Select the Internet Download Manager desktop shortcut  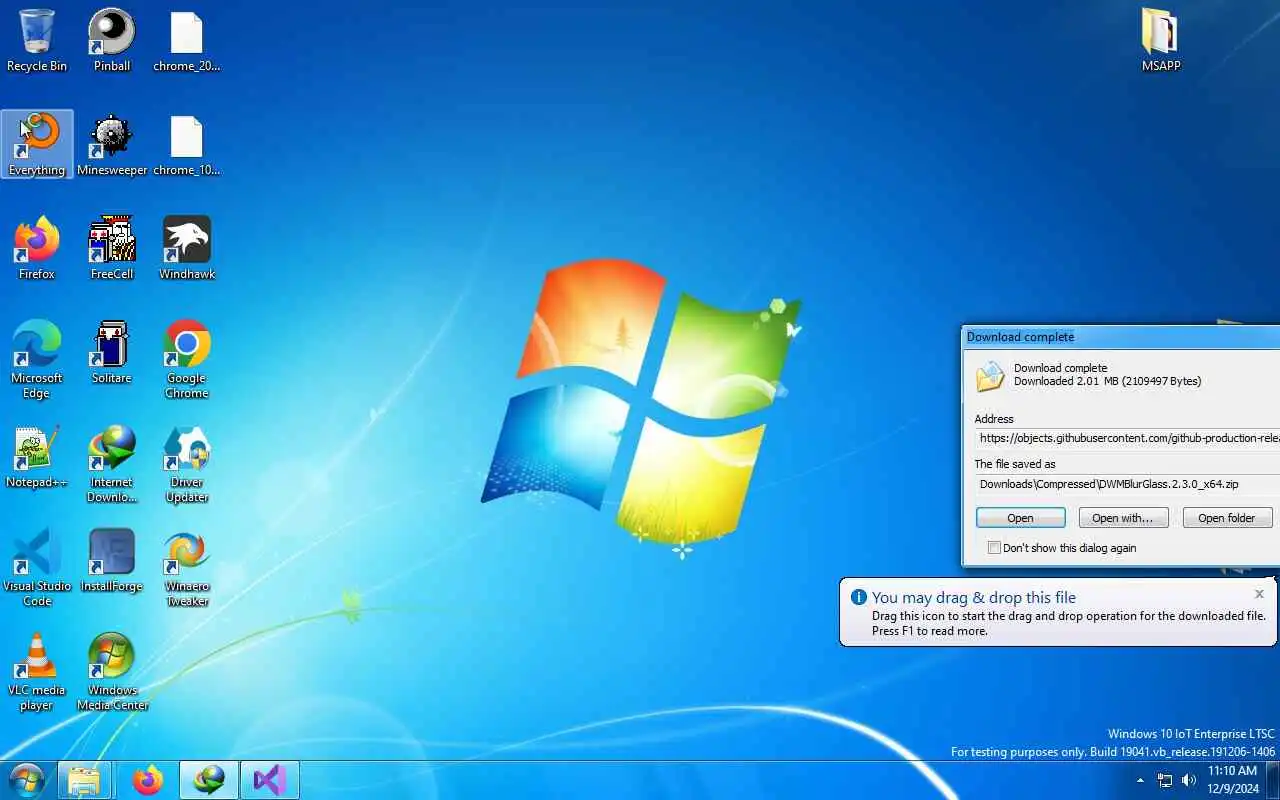click(x=112, y=464)
